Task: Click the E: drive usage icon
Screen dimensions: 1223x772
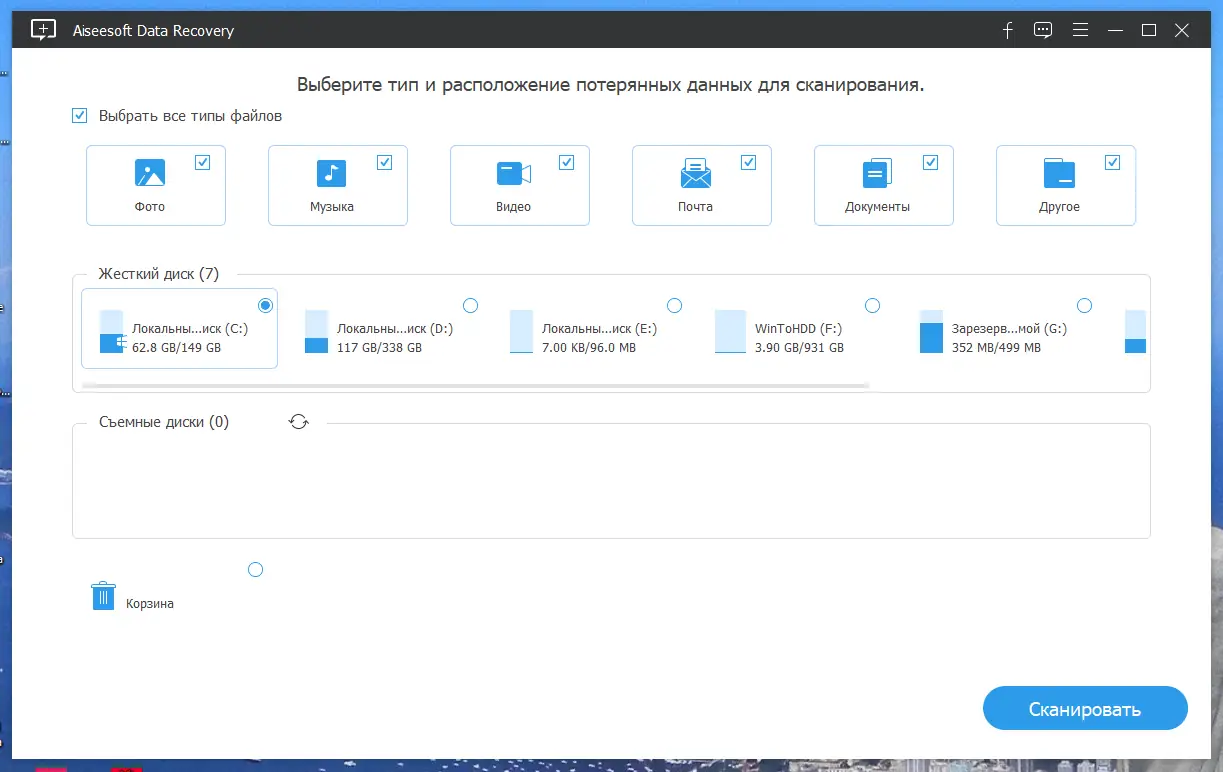Action: tap(521, 331)
